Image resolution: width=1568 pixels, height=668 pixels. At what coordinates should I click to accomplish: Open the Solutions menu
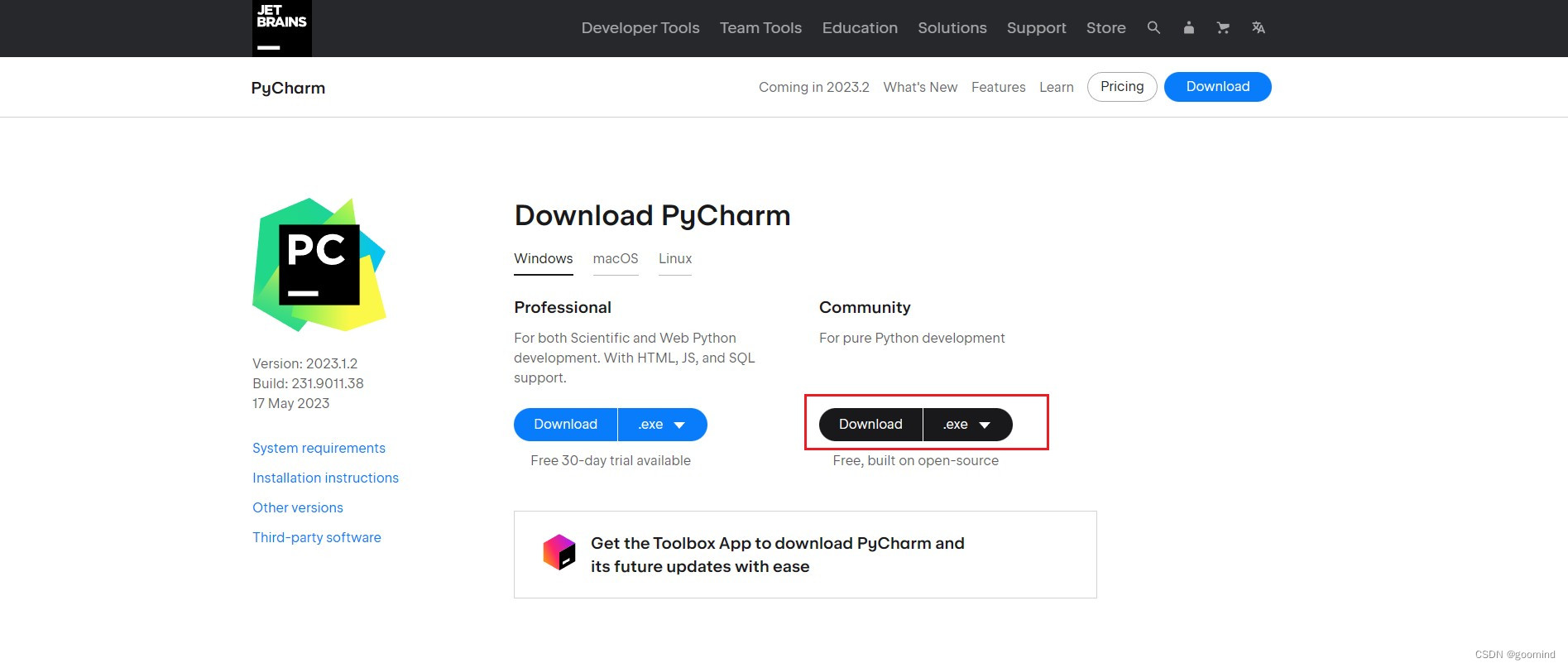pyautogui.click(x=952, y=27)
